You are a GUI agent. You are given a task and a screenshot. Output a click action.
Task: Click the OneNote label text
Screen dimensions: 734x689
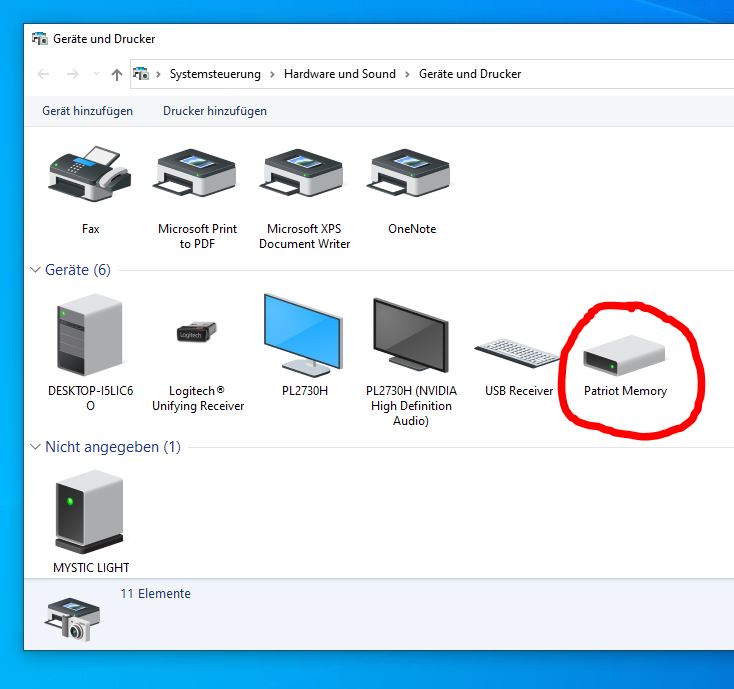point(412,229)
